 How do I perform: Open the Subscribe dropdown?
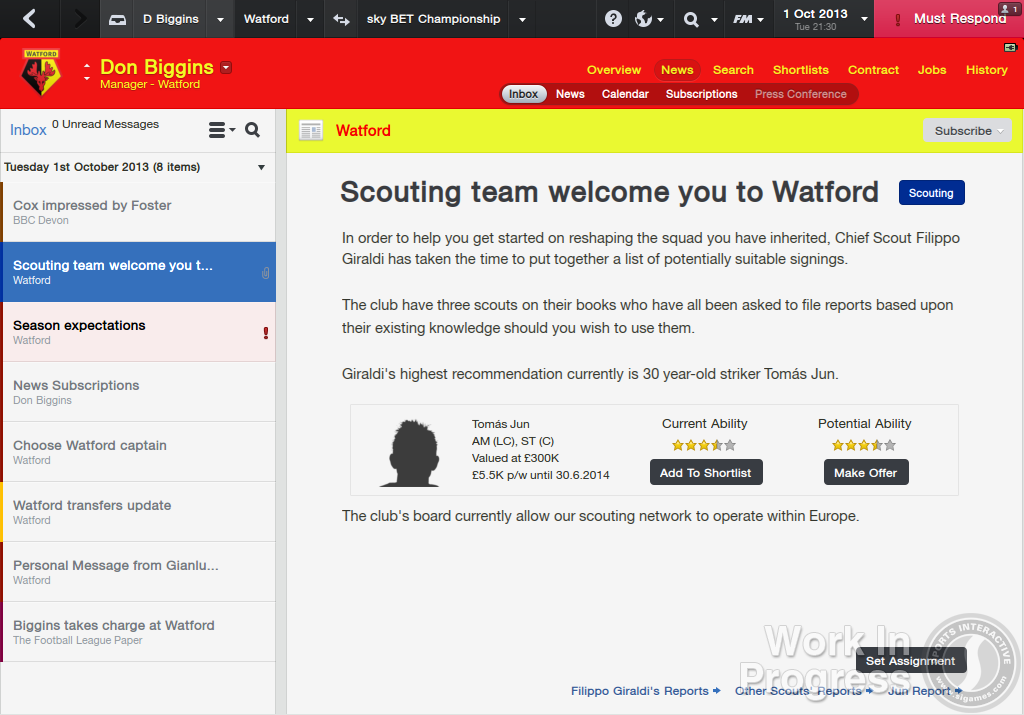(x=967, y=131)
